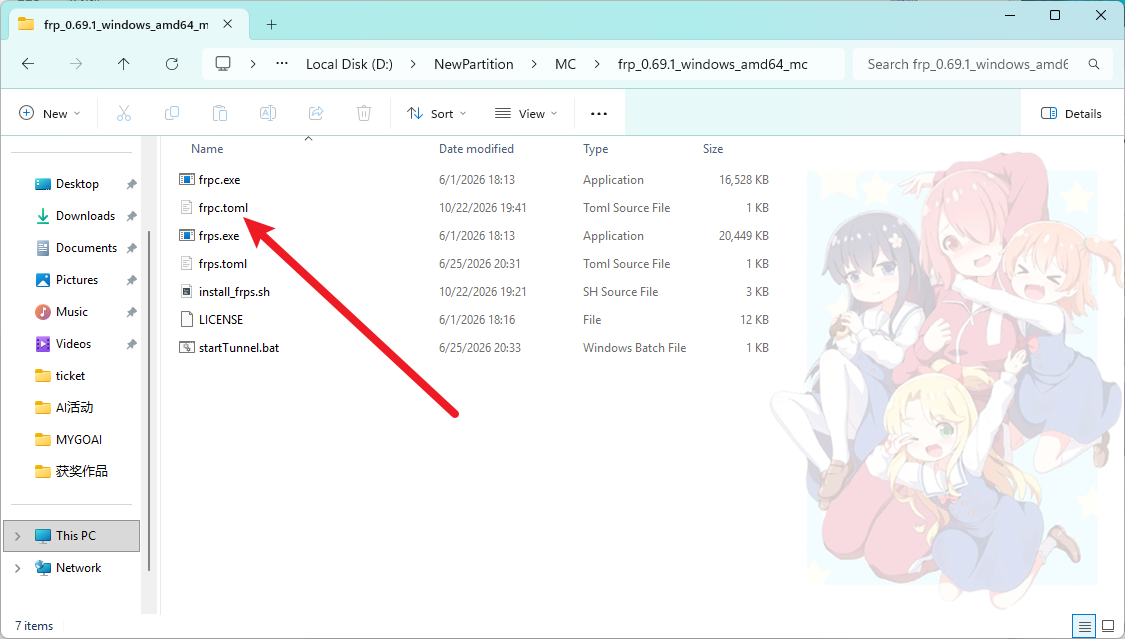Image resolution: width=1125 pixels, height=639 pixels.
Task: Toggle the Details pane
Action: [1070, 113]
